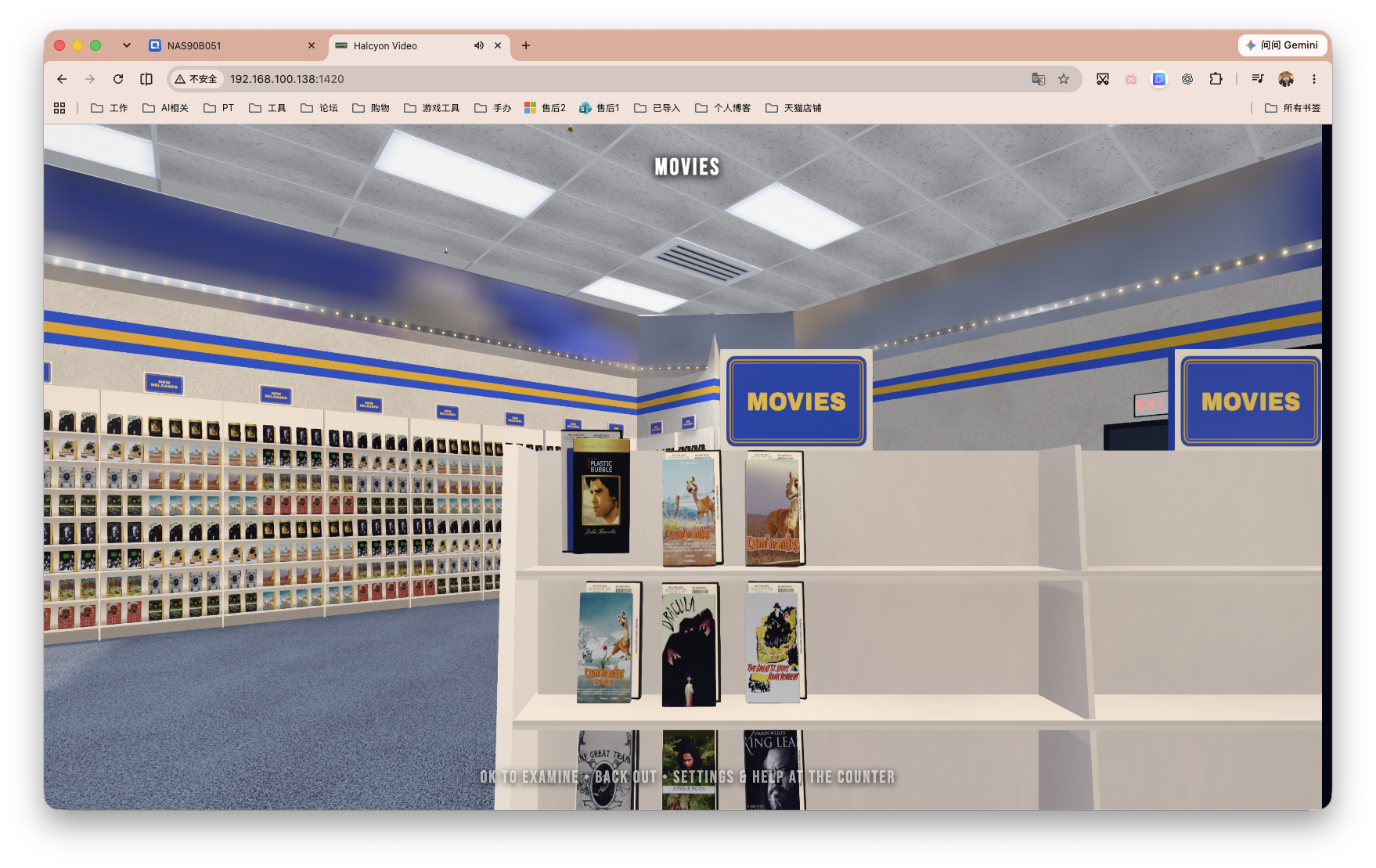This screenshot has height=868, width=1376.
Task: Open the 售后2 bookmark
Action: tap(545, 108)
